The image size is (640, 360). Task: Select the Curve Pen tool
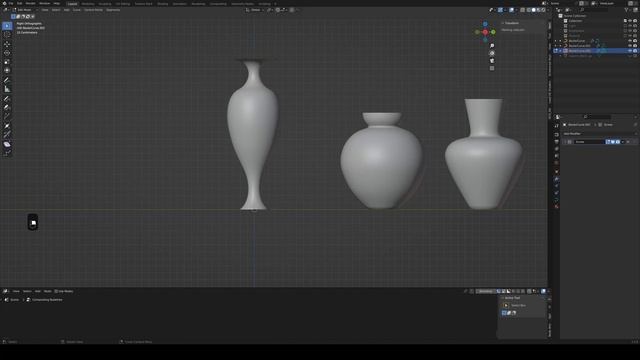tap(7, 107)
